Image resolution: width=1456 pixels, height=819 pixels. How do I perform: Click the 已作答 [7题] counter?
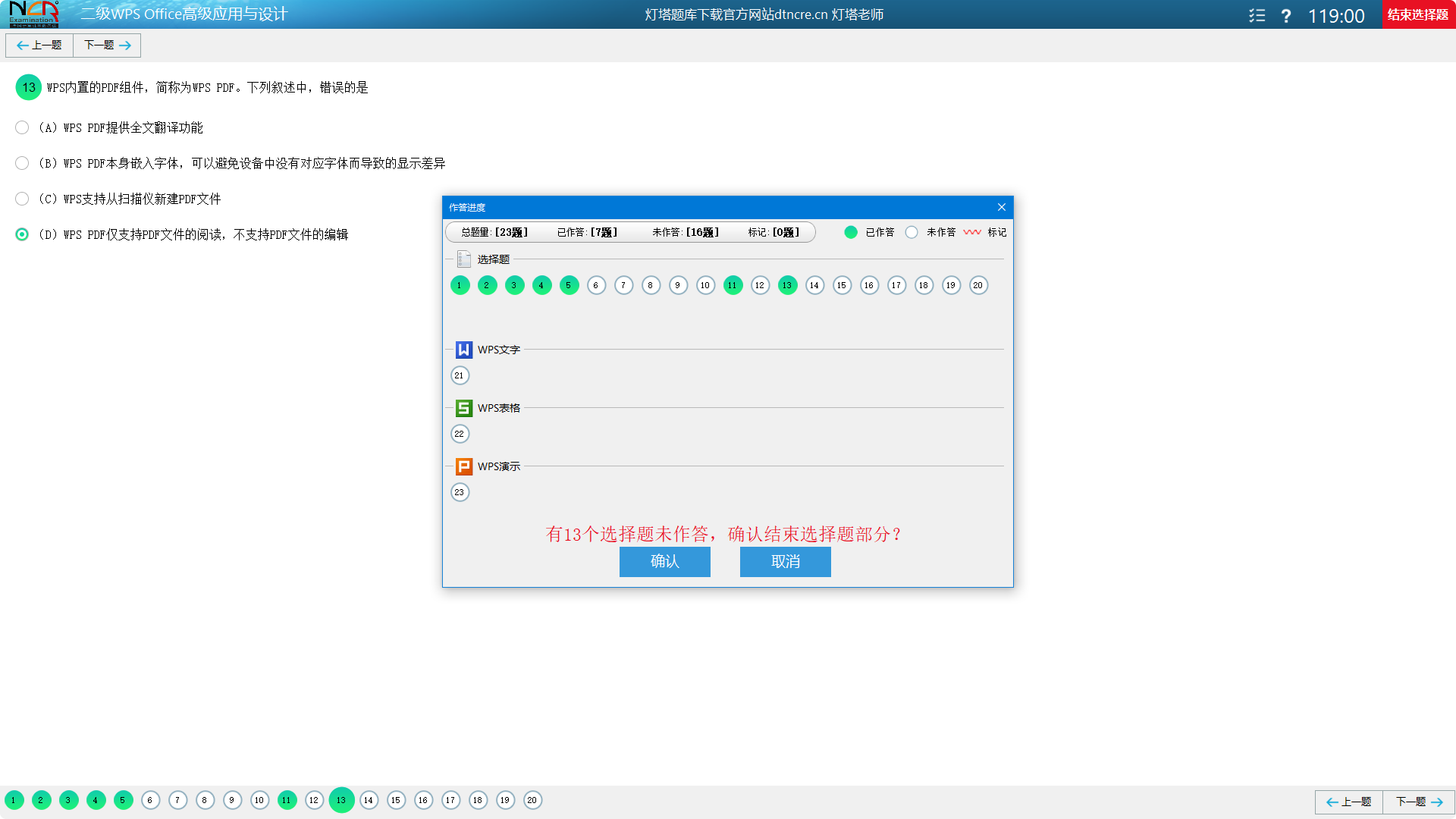point(587,232)
